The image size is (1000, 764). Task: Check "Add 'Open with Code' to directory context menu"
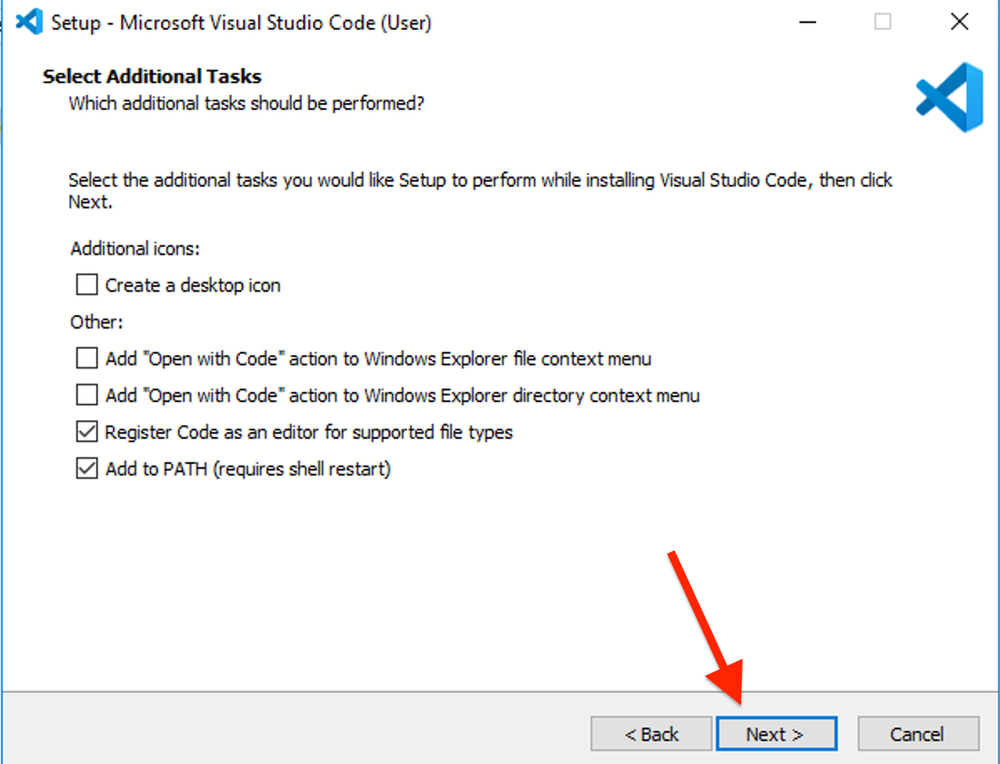(x=86, y=395)
